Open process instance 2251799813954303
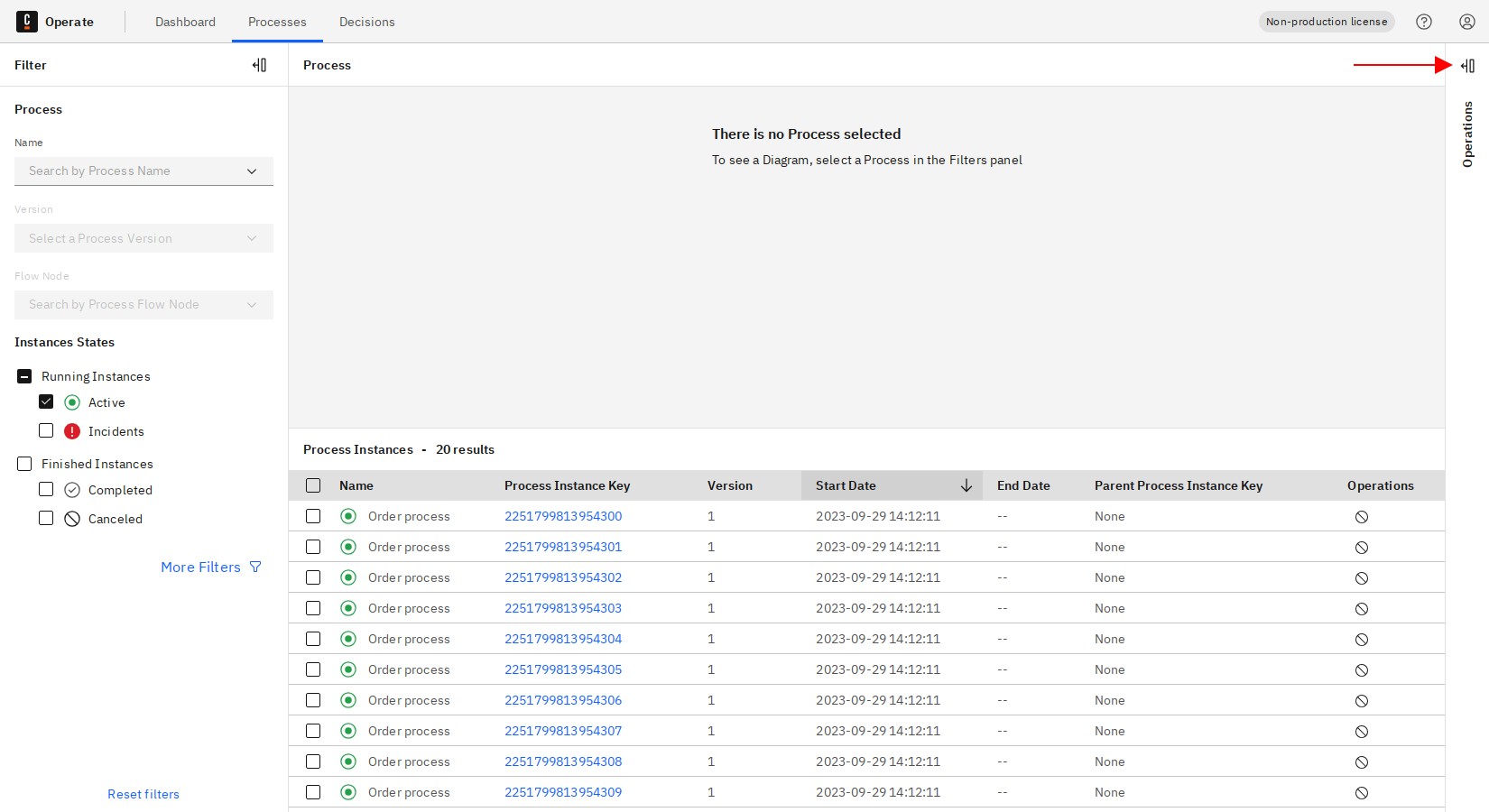Image resolution: width=1489 pixels, height=812 pixels. pos(563,608)
